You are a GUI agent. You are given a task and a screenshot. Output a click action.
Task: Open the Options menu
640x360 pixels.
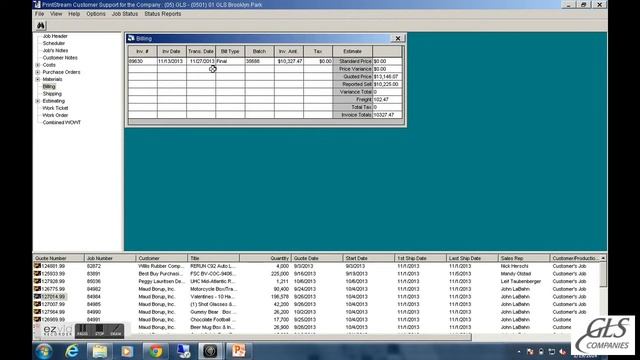coord(96,14)
